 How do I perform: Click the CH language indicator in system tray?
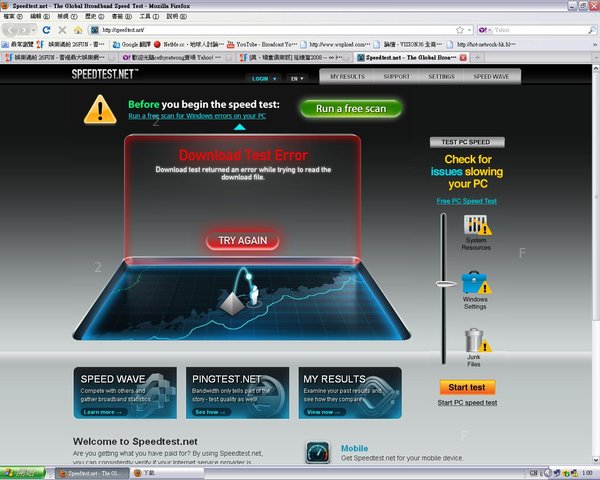pyautogui.click(x=533, y=473)
